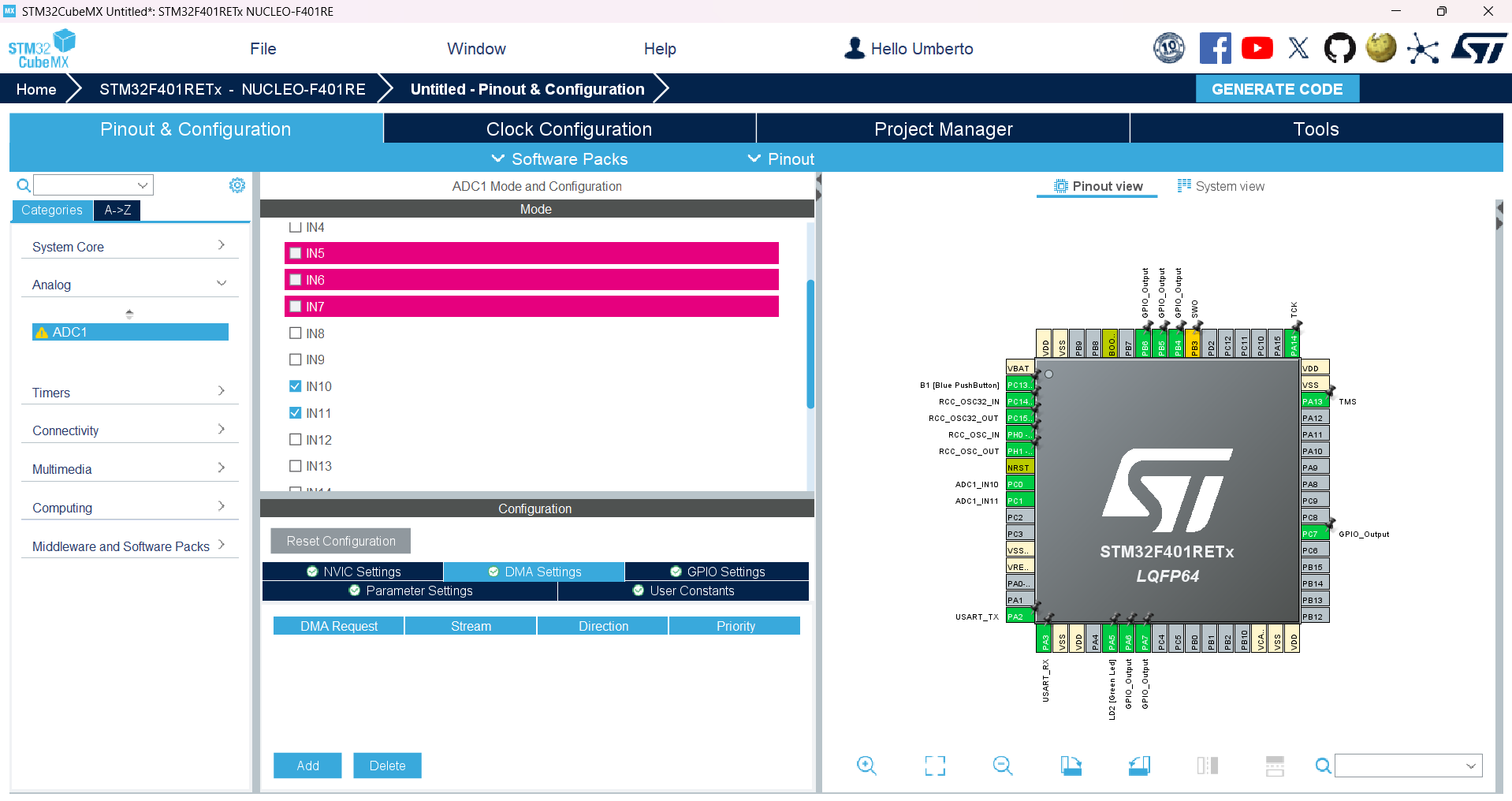The width and height of the screenshot is (1512, 801).
Task: Open the category search dropdown field
Action: click(x=93, y=185)
